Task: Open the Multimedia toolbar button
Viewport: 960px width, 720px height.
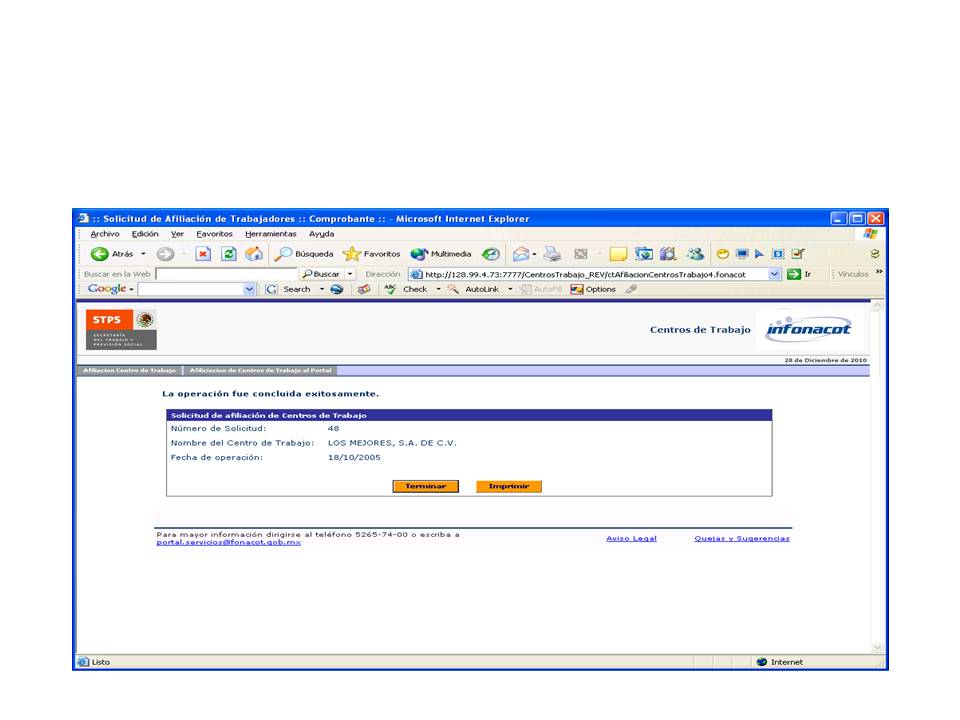Action: tap(441, 254)
